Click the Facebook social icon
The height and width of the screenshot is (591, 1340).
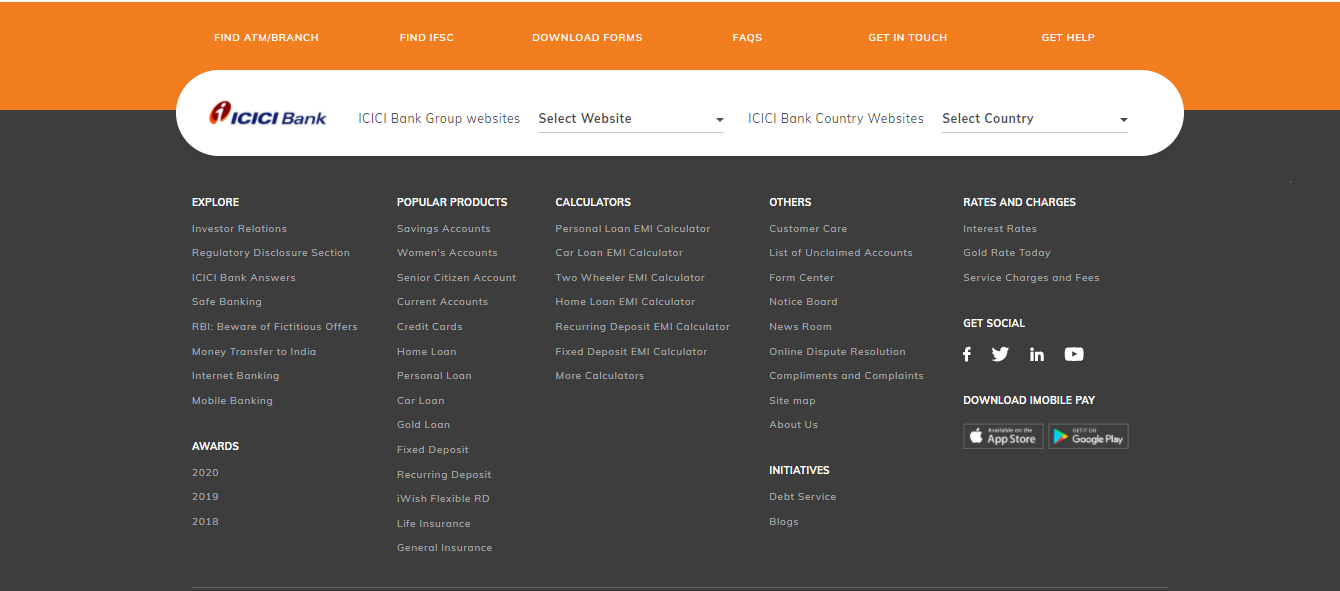coord(967,354)
